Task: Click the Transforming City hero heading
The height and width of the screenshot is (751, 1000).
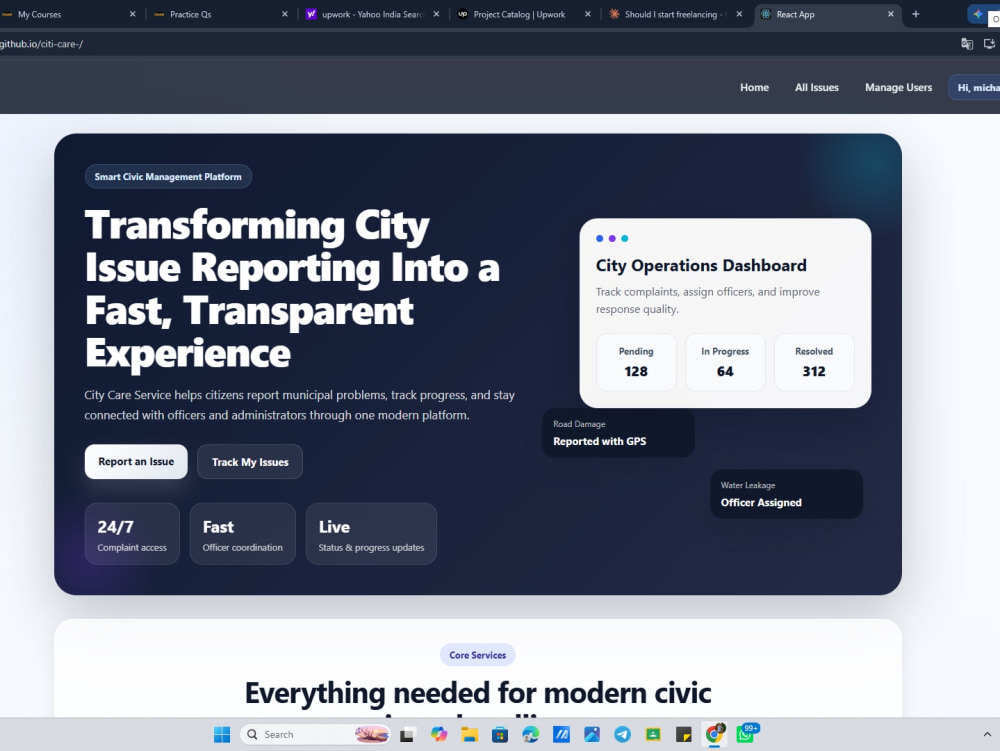Action: (292, 289)
